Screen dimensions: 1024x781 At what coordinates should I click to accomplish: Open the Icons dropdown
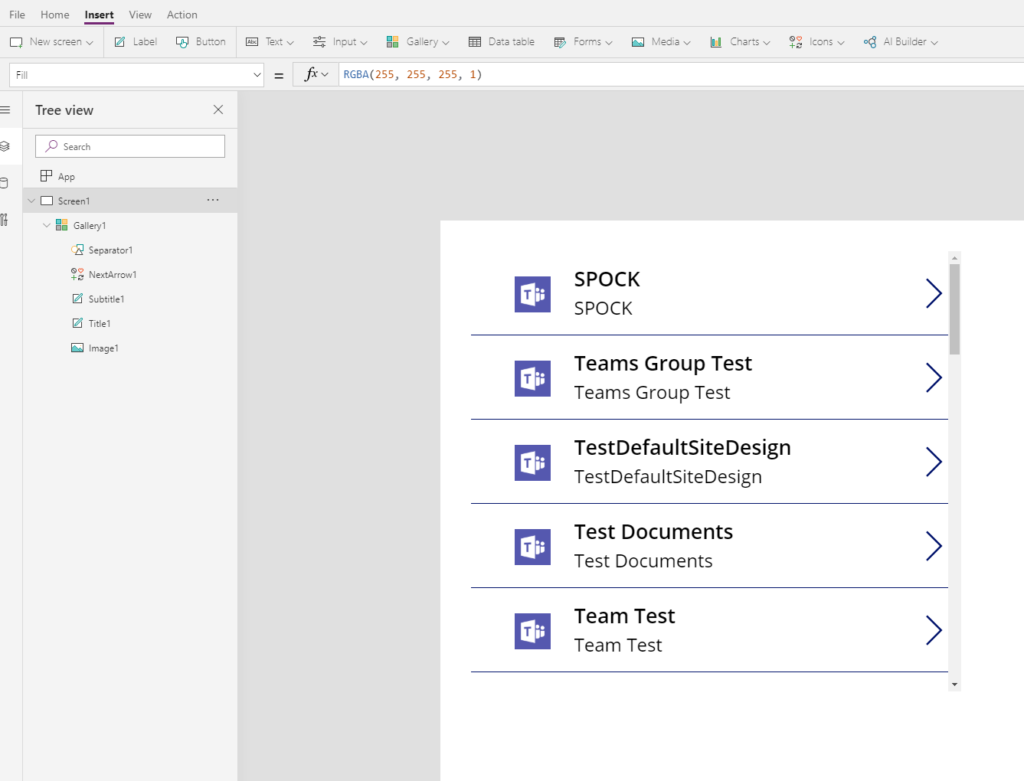816,42
